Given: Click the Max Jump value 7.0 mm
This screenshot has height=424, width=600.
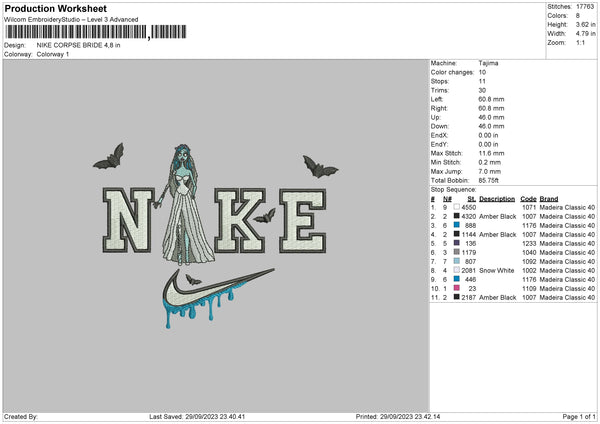Looking at the screenshot, I should pos(490,171).
